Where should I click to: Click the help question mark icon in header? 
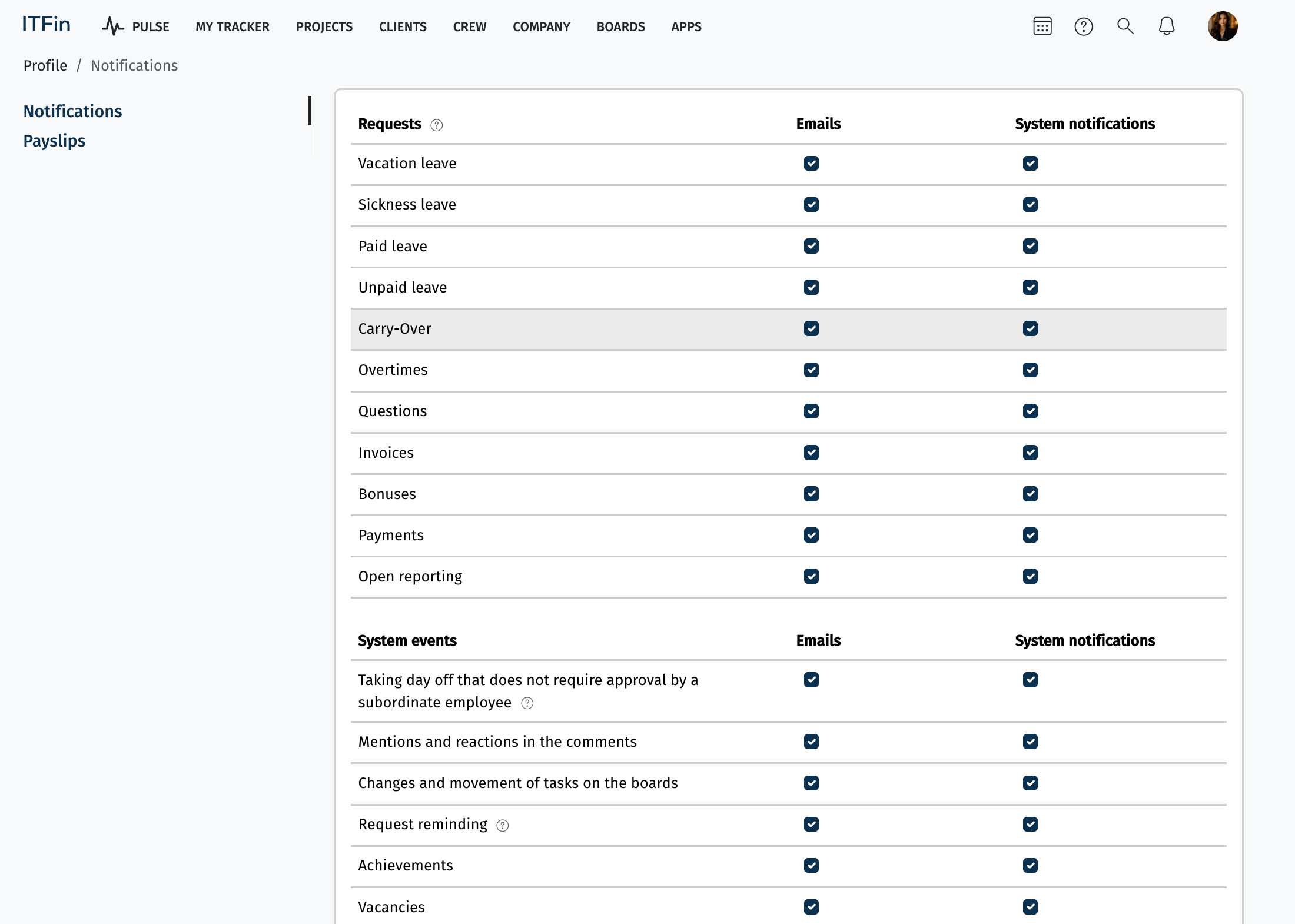tap(1083, 26)
